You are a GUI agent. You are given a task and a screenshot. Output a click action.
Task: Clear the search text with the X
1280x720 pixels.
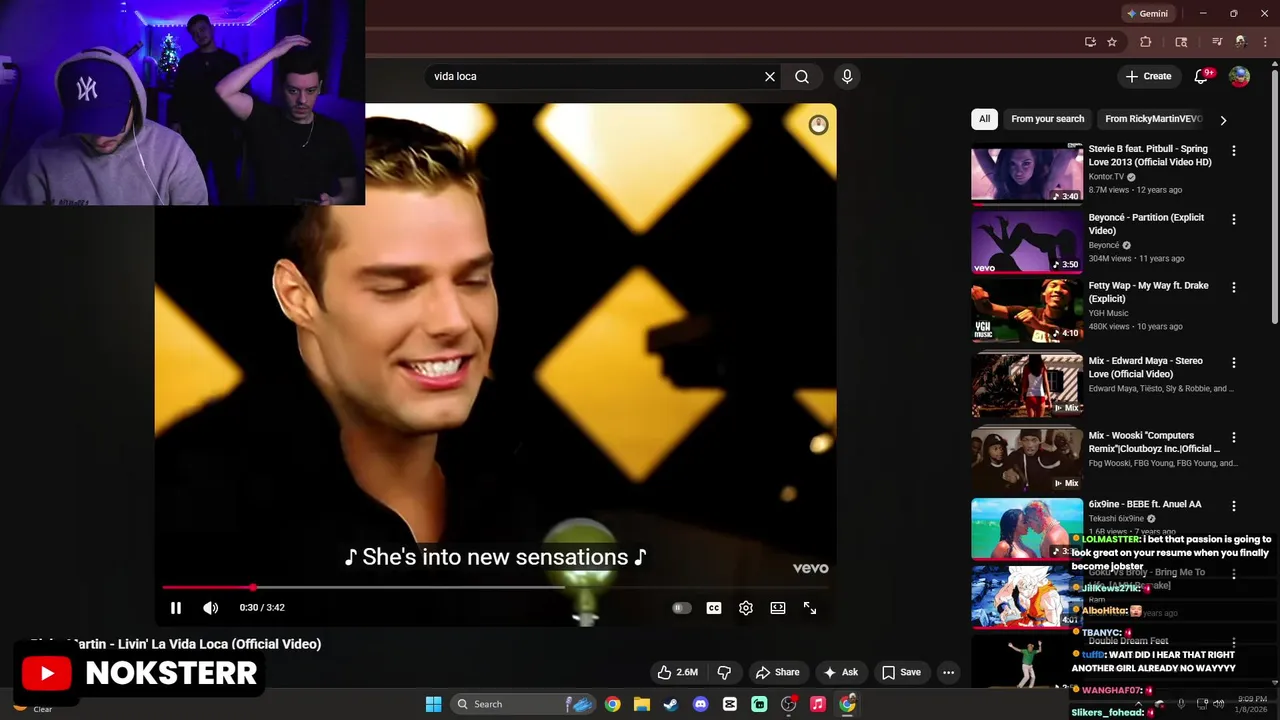[x=770, y=76]
